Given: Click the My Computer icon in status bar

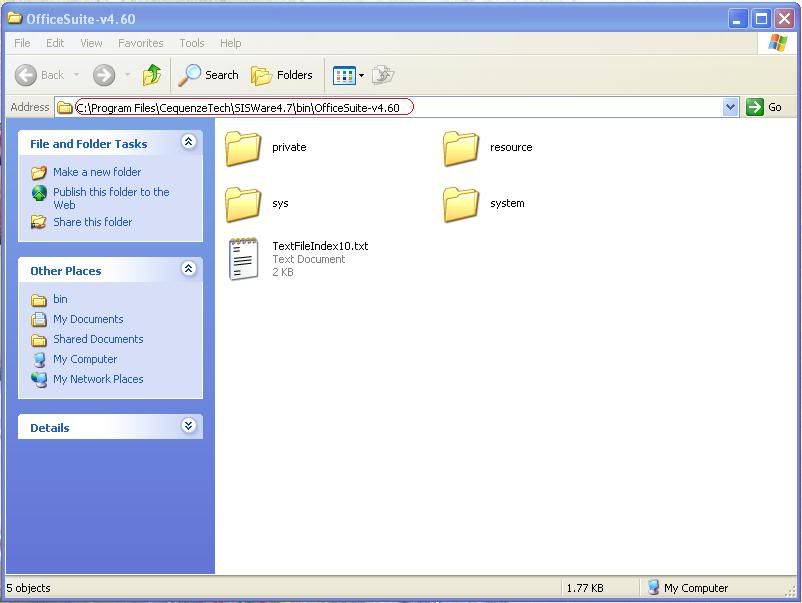Looking at the screenshot, I should 653,587.
